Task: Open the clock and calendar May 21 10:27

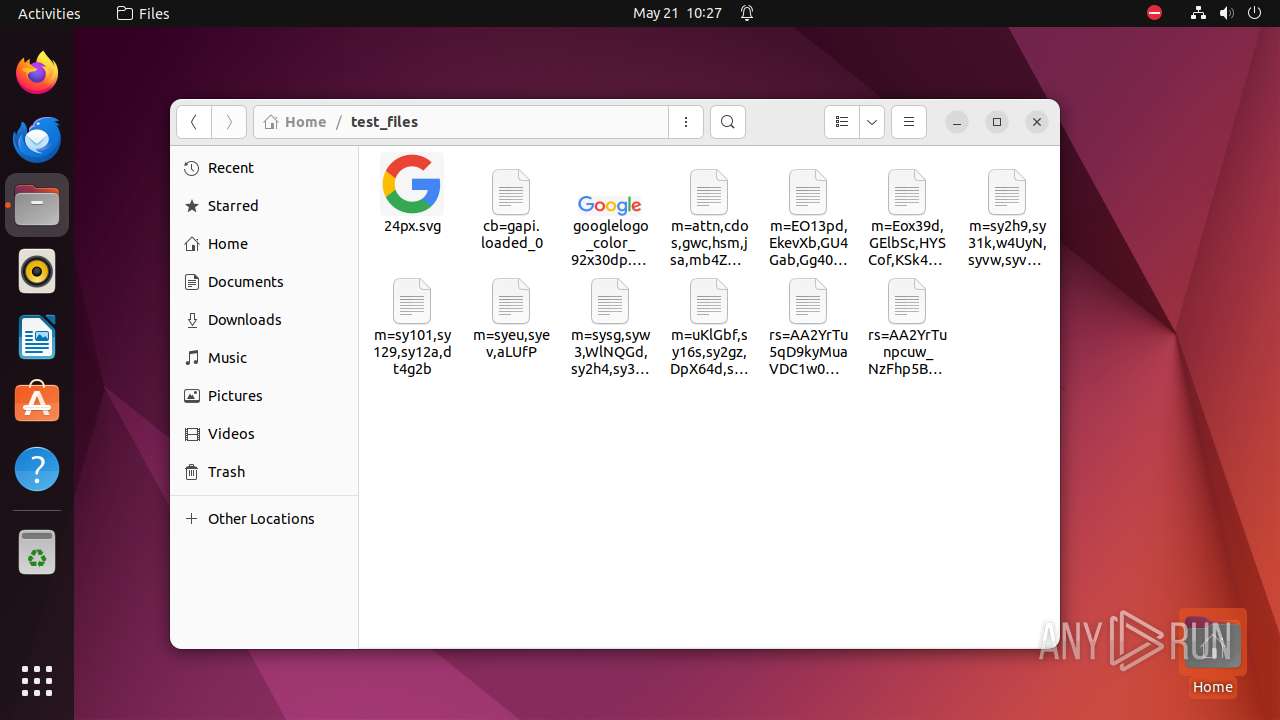Action: (677, 13)
